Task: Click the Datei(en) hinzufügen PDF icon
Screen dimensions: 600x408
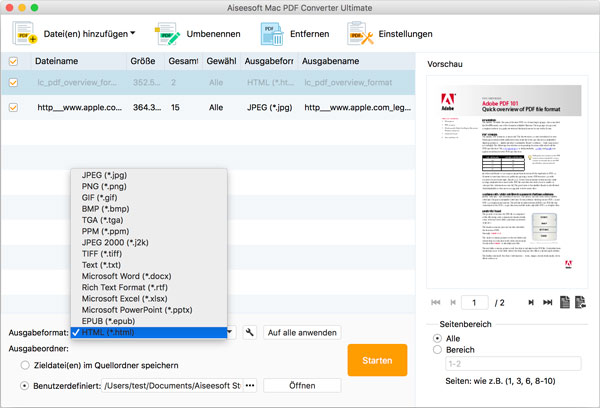Action: [x=25, y=34]
